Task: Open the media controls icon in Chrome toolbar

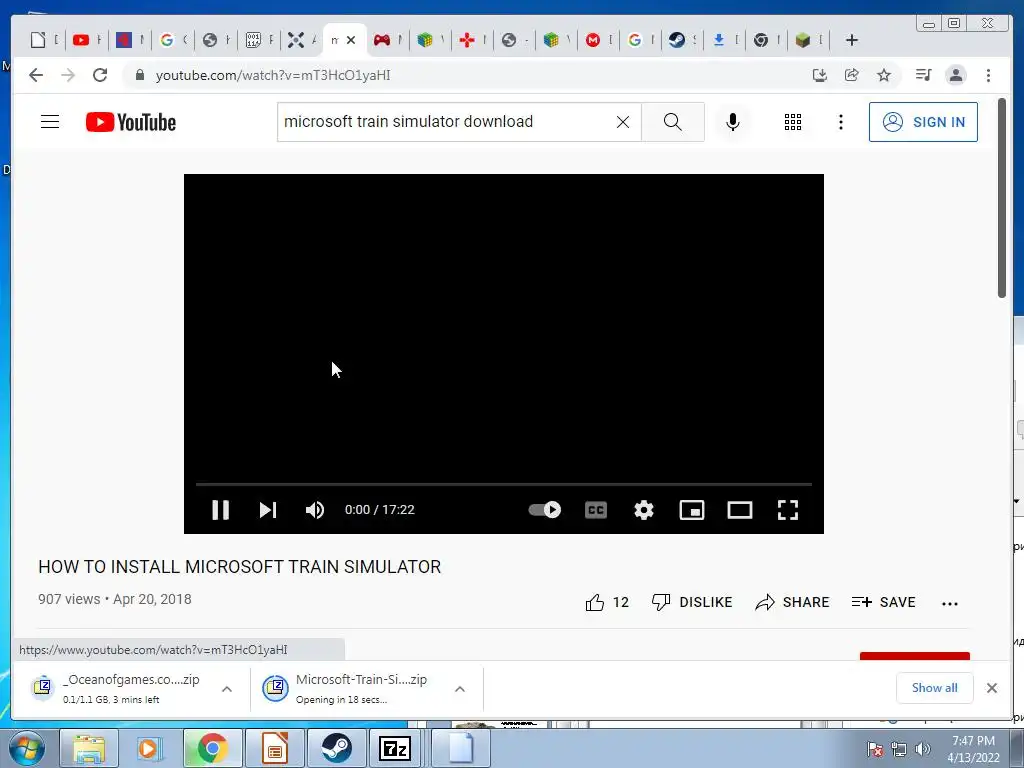Action: (x=923, y=75)
